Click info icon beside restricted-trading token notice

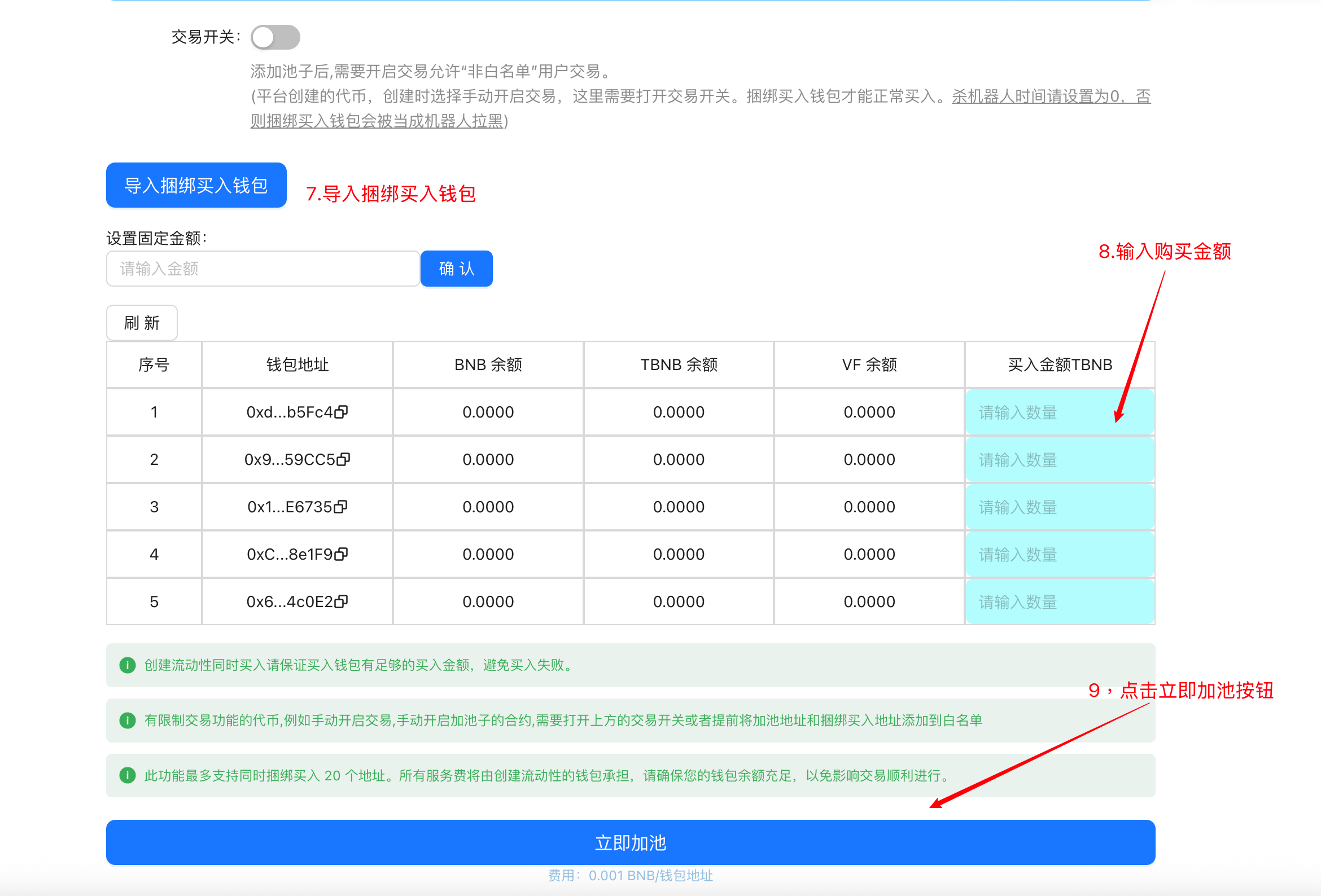click(128, 721)
